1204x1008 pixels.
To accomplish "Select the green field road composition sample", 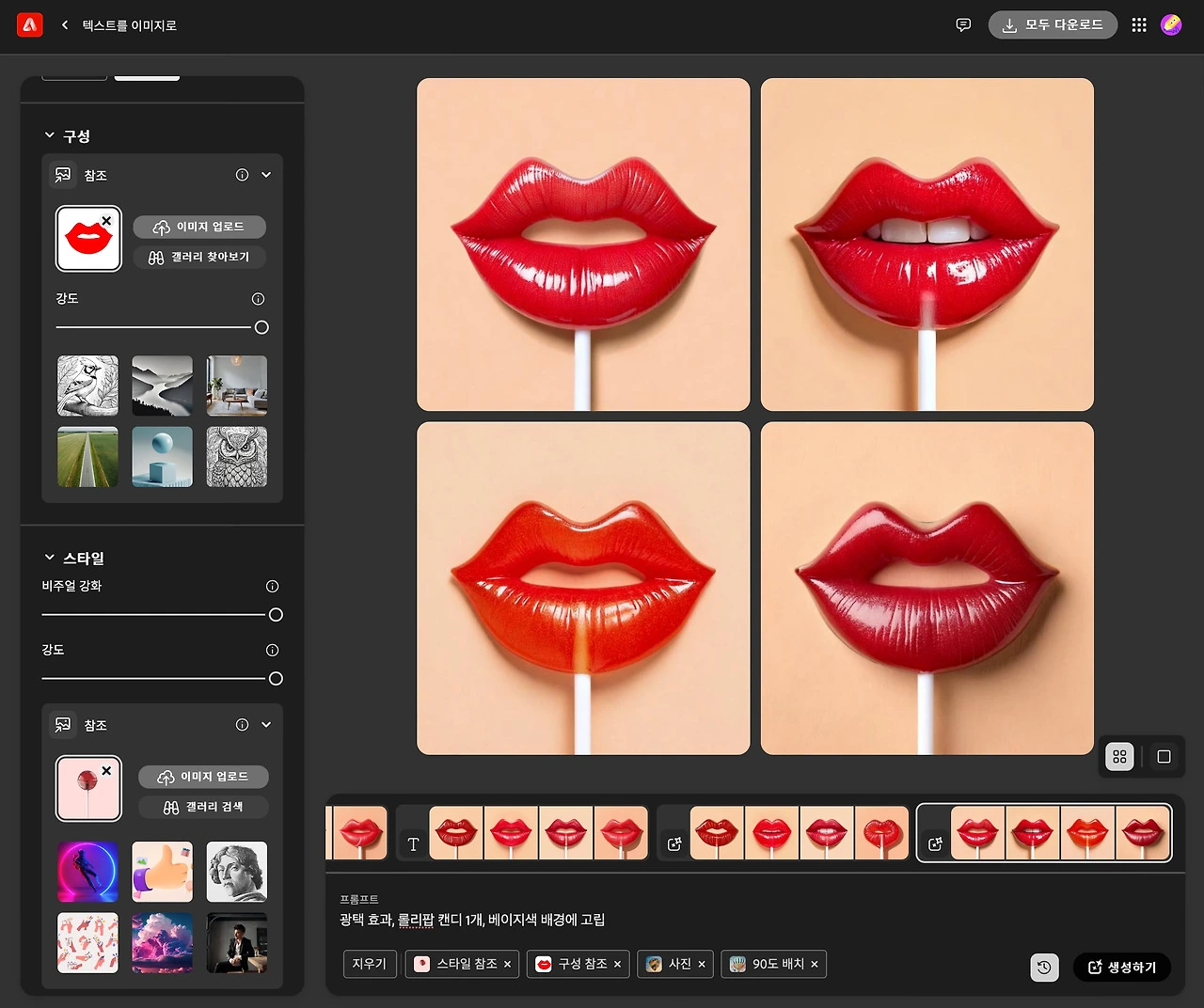I will click(88, 457).
